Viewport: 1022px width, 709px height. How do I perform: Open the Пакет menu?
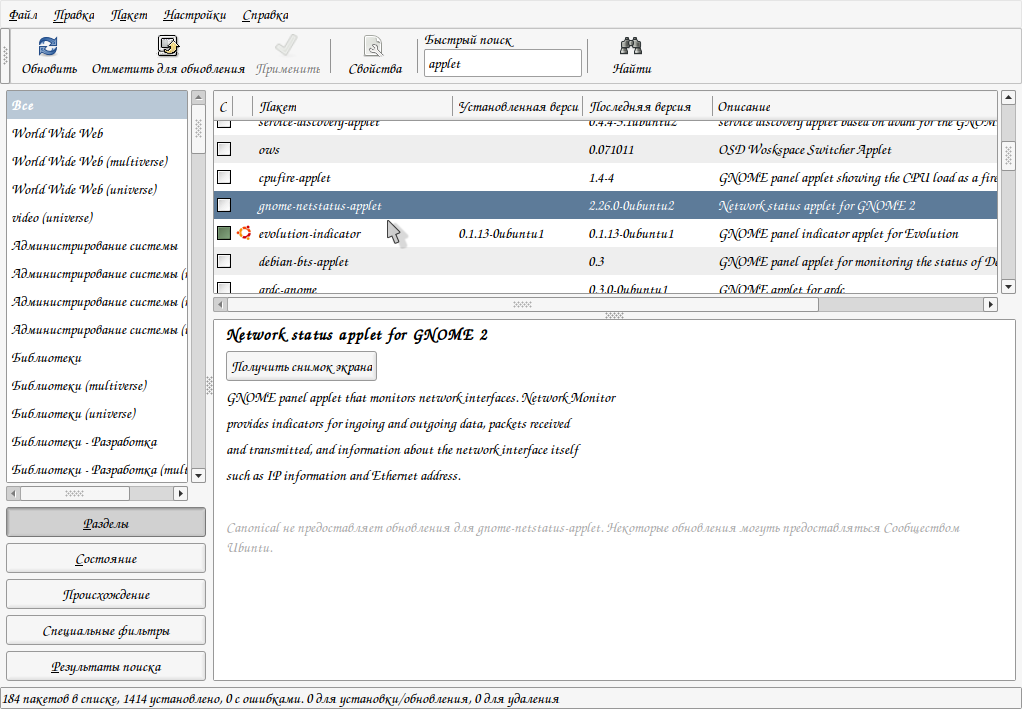129,15
